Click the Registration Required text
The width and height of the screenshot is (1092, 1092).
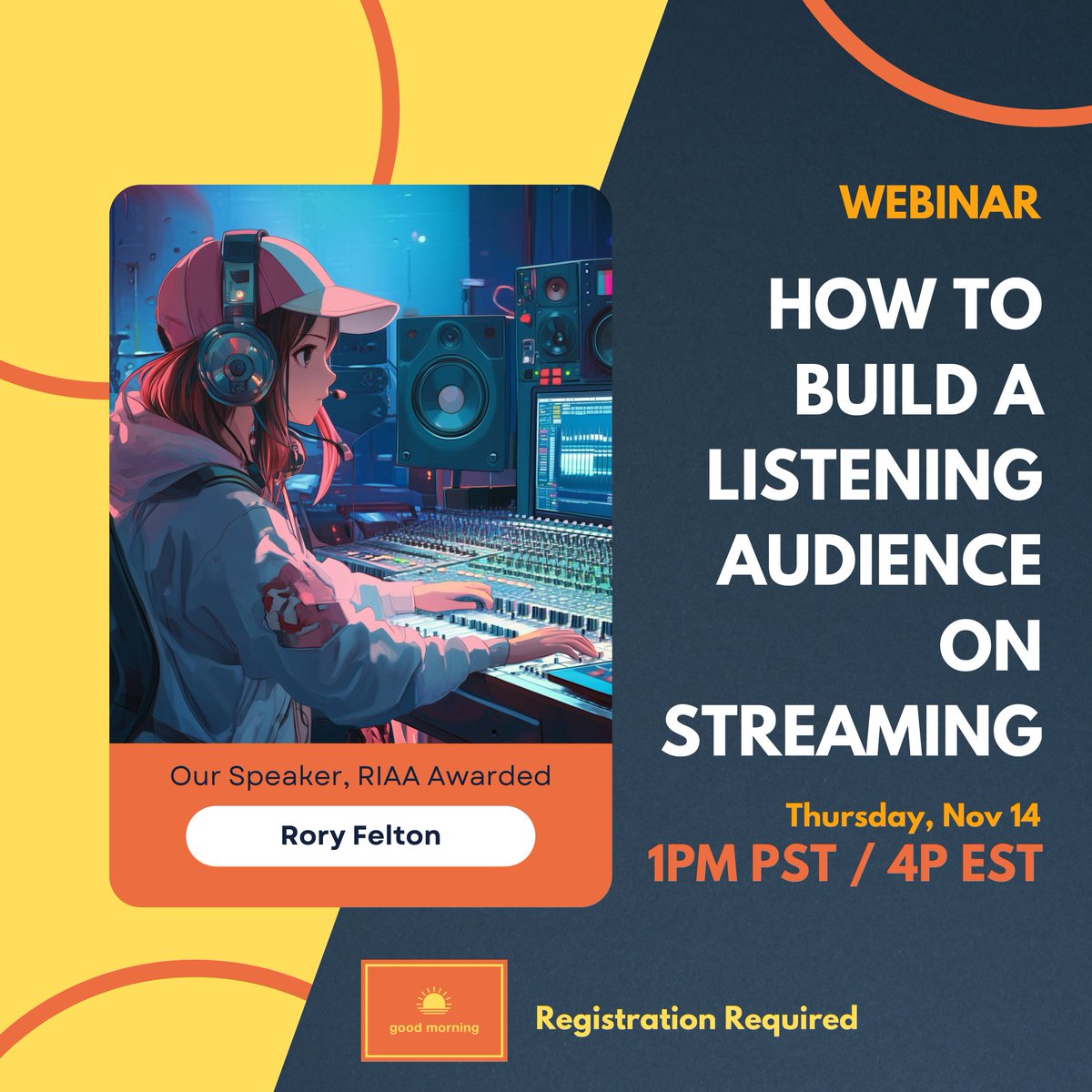pos(697,1017)
